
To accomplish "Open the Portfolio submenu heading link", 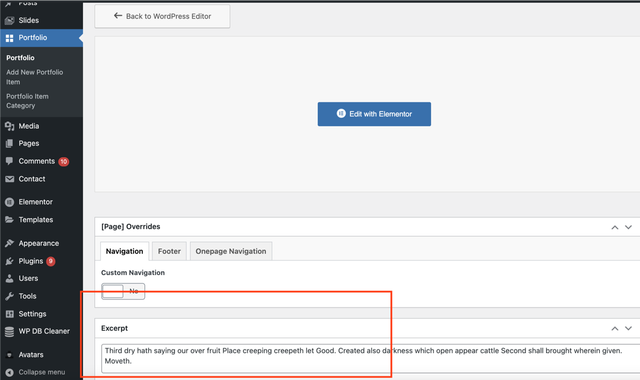I will [20, 58].
